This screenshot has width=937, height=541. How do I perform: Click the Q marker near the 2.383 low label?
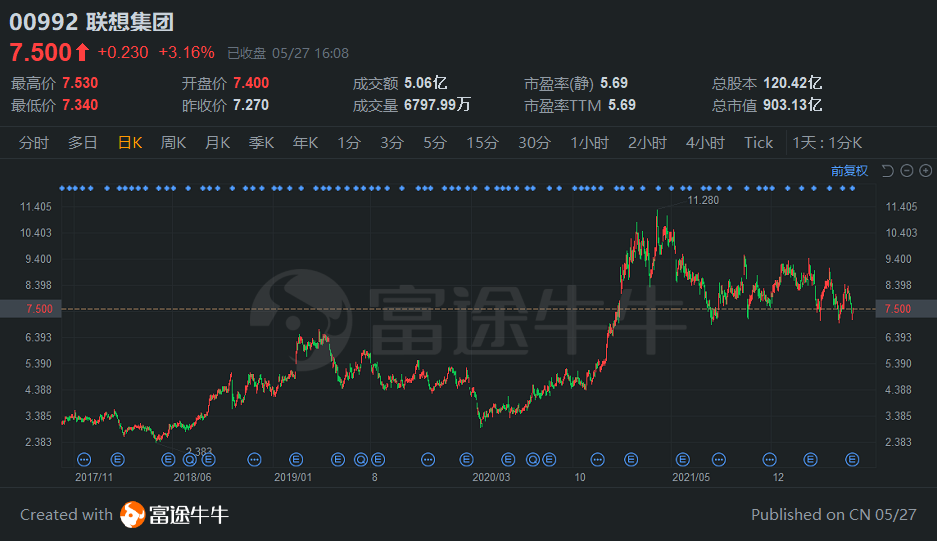pos(189,460)
